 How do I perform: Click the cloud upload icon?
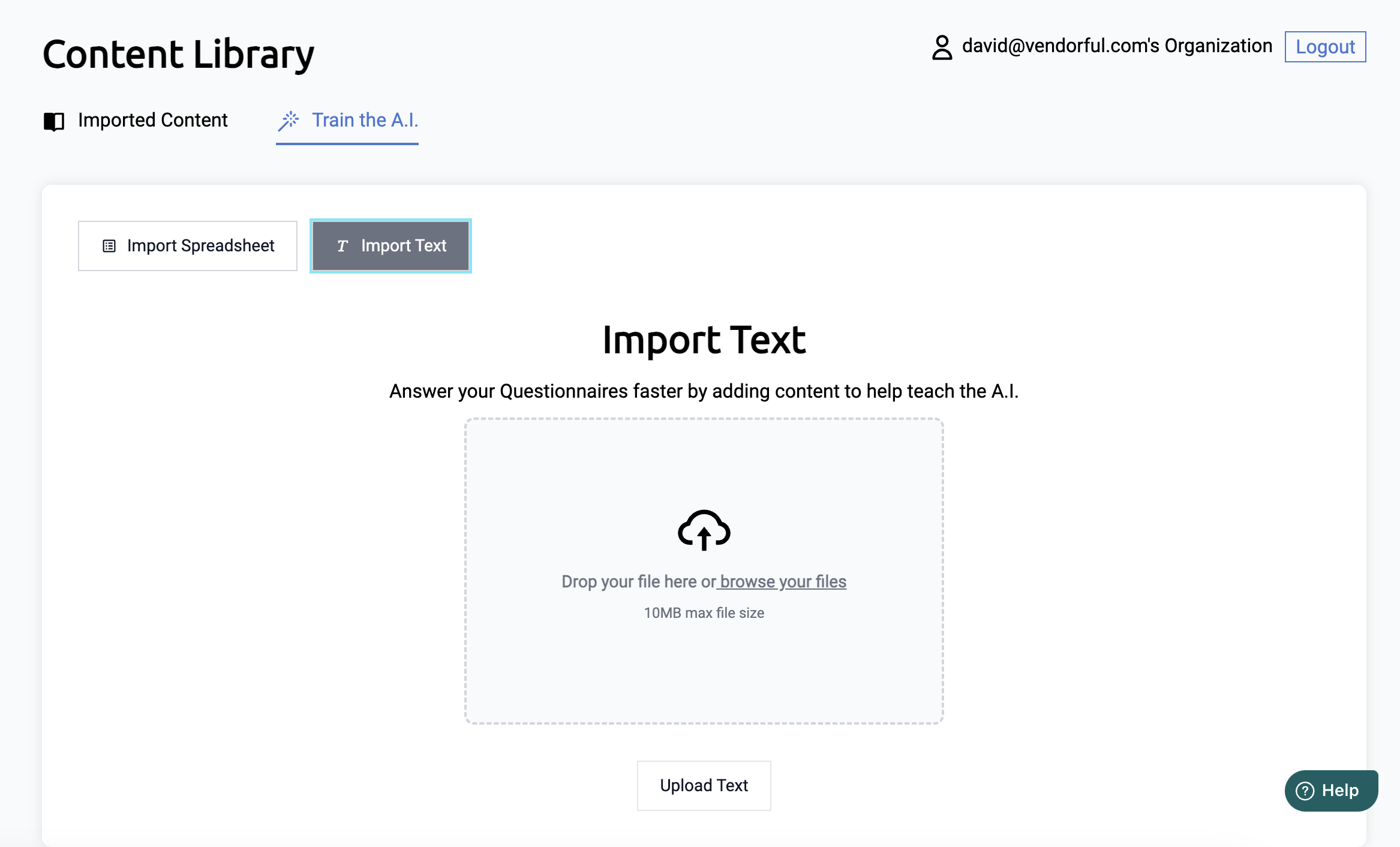tap(704, 530)
